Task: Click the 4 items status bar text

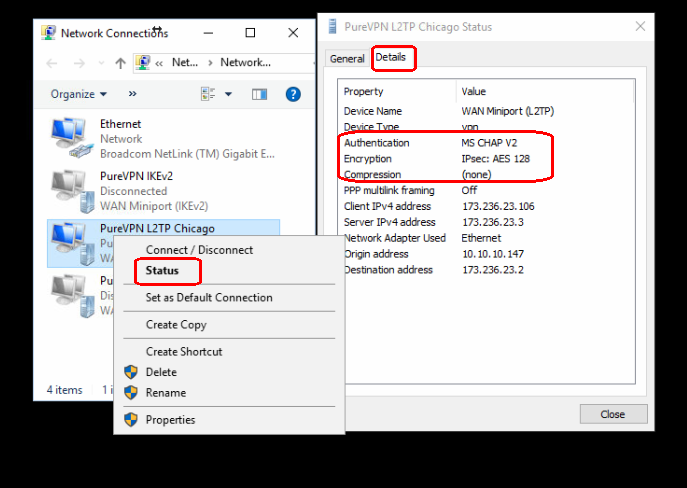Action: [64, 390]
